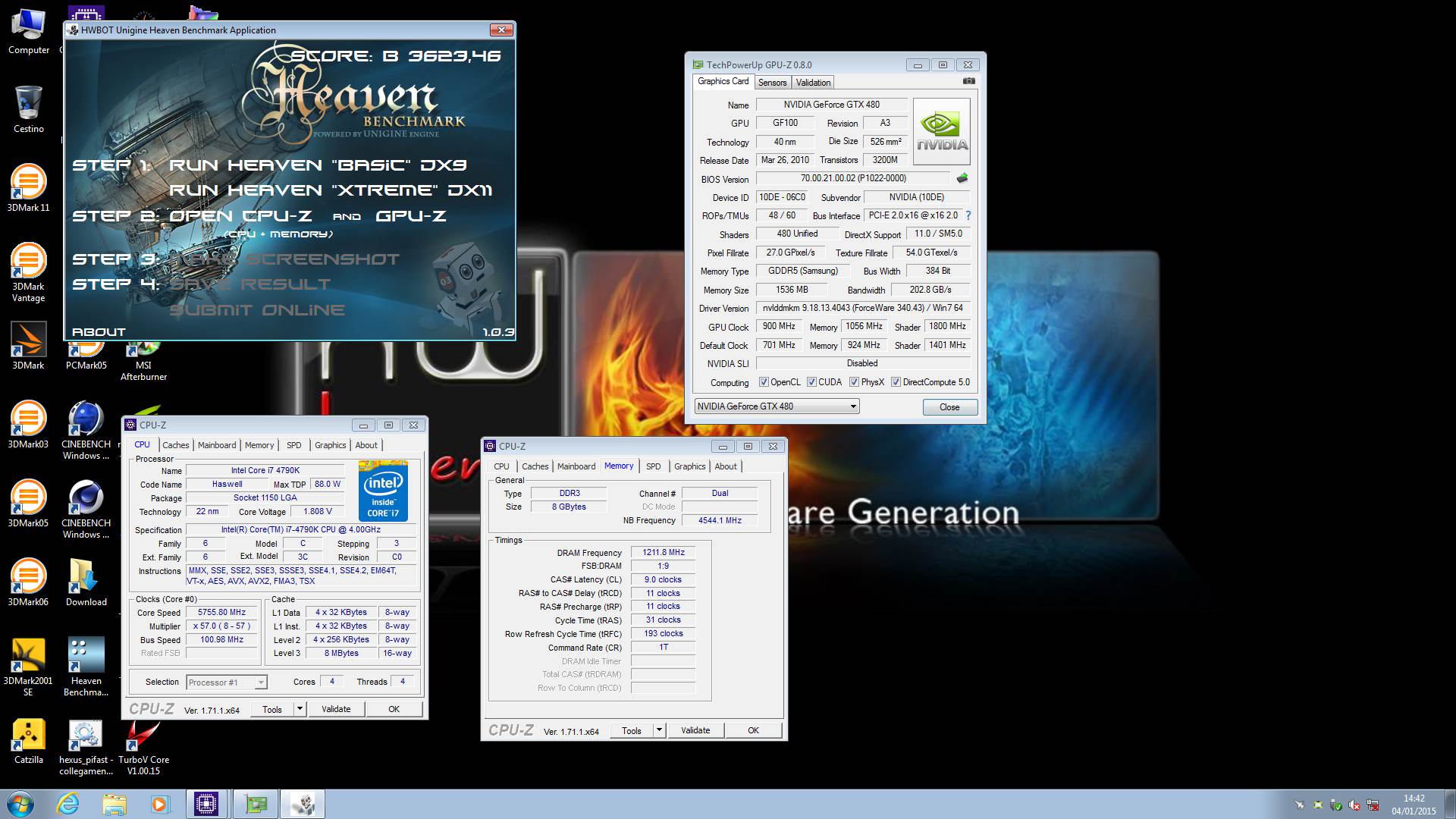1456x819 pixels.
Task: Expand Tools arrow in Memory tab window
Action: click(x=659, y=730)
